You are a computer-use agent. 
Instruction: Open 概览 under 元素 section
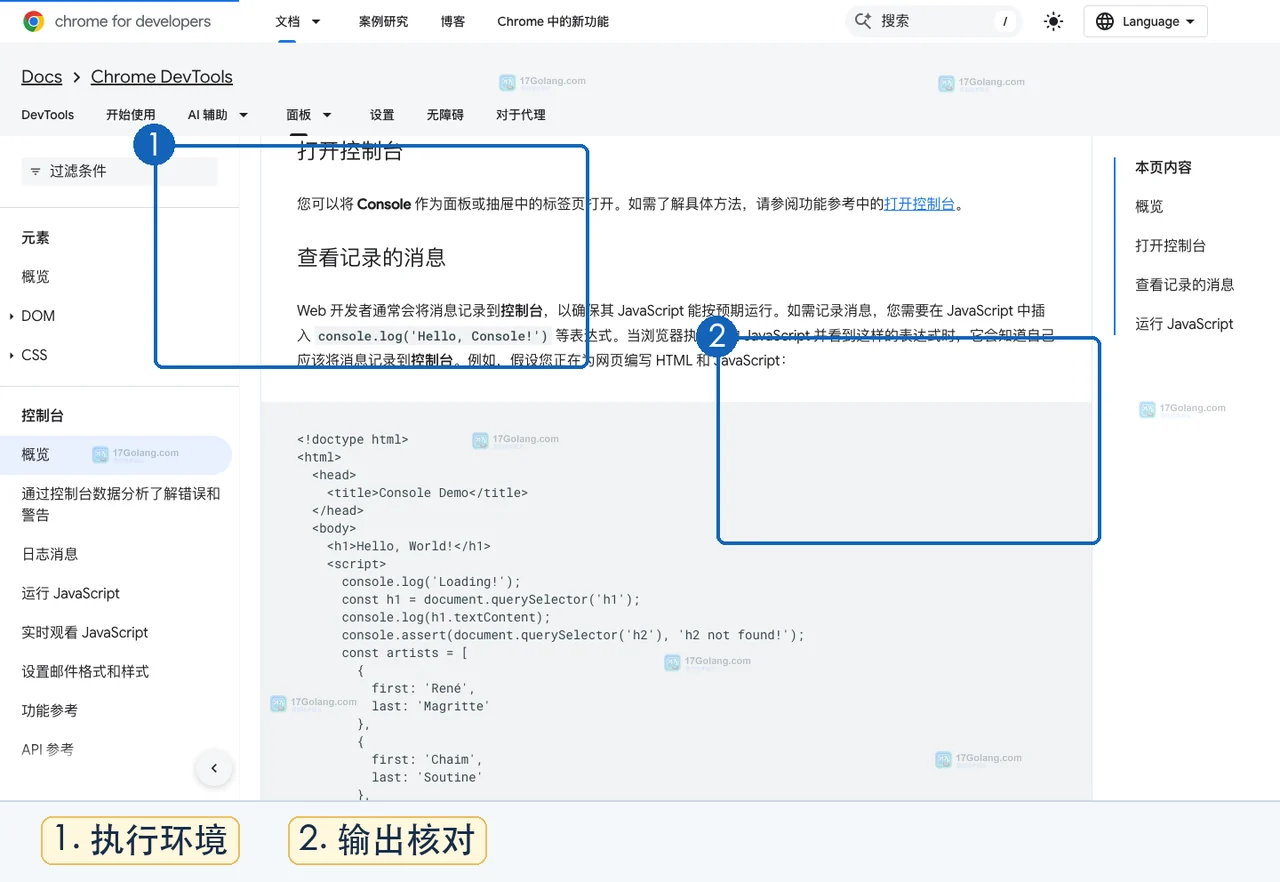click(36, 277)
